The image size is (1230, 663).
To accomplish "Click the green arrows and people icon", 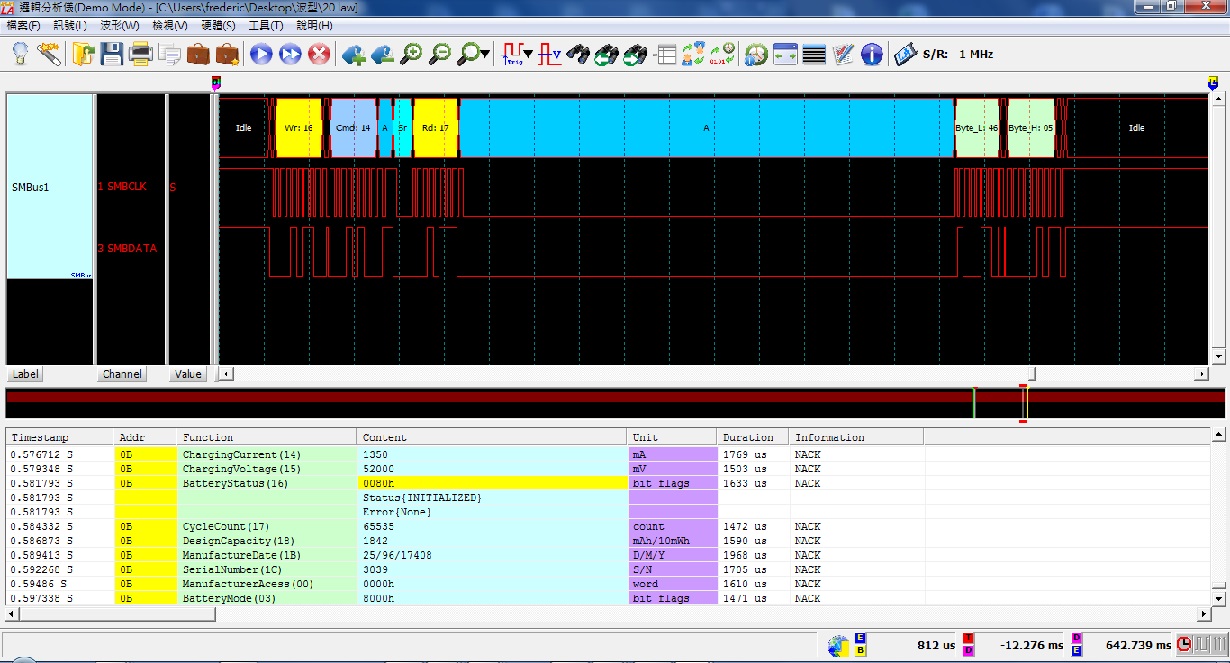I will [x=694, y=54].
